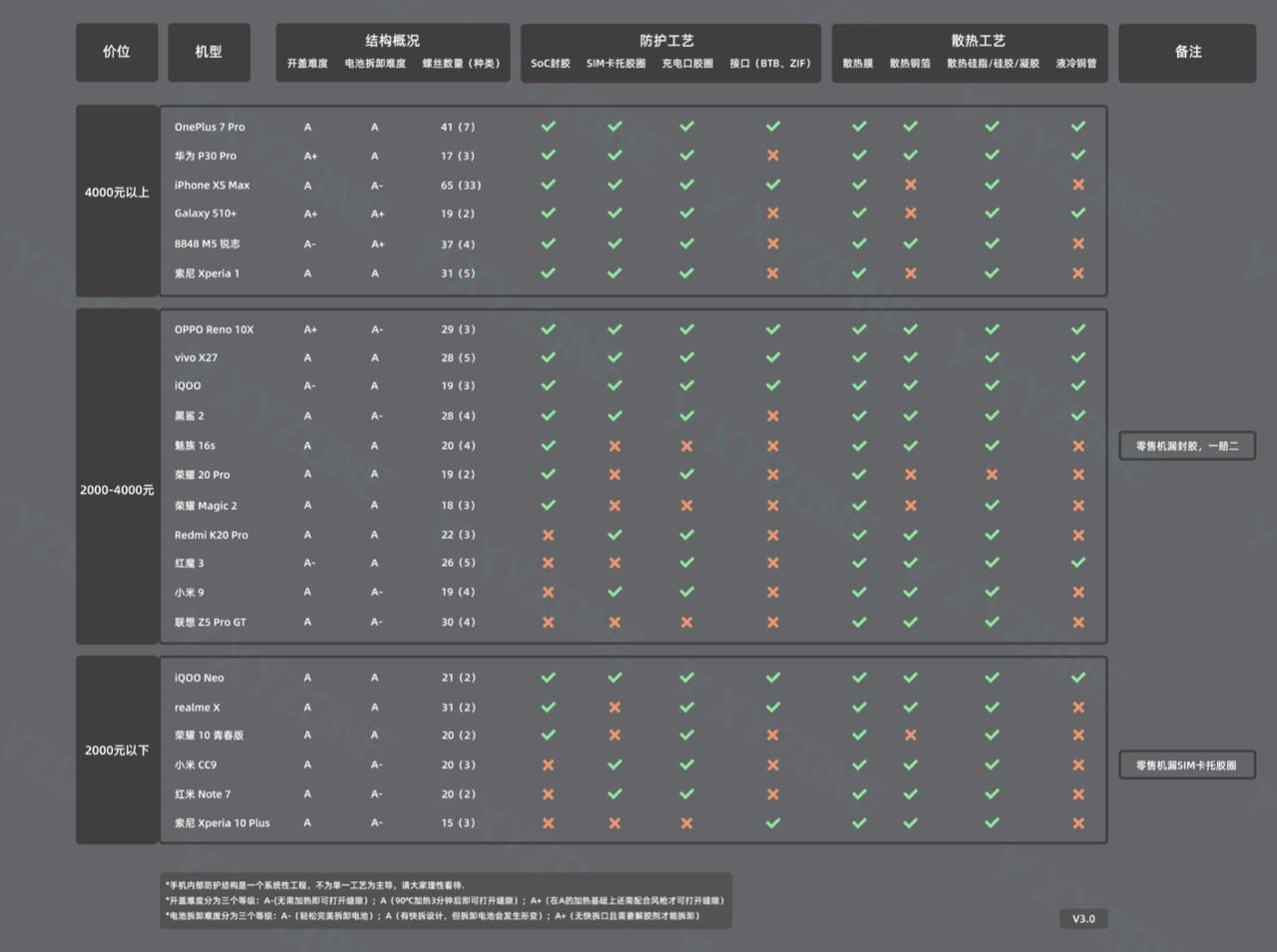
Task: Click the 接口 cross for 索尼 Xperia 1
Action: point(773,273)
